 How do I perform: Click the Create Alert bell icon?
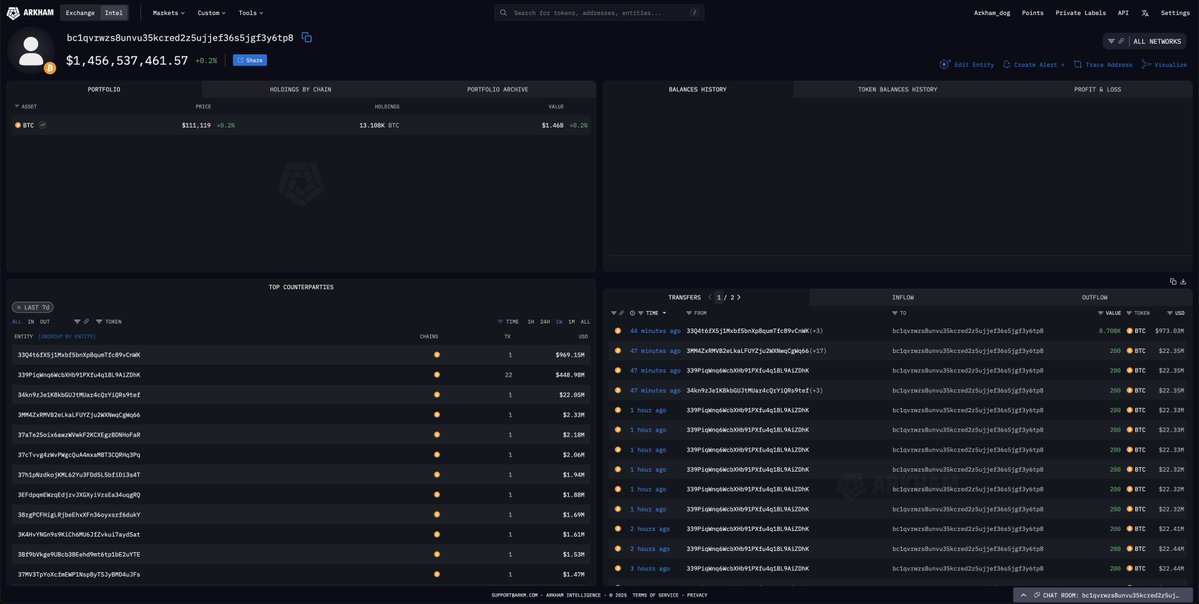click(x=1007, y=64)
